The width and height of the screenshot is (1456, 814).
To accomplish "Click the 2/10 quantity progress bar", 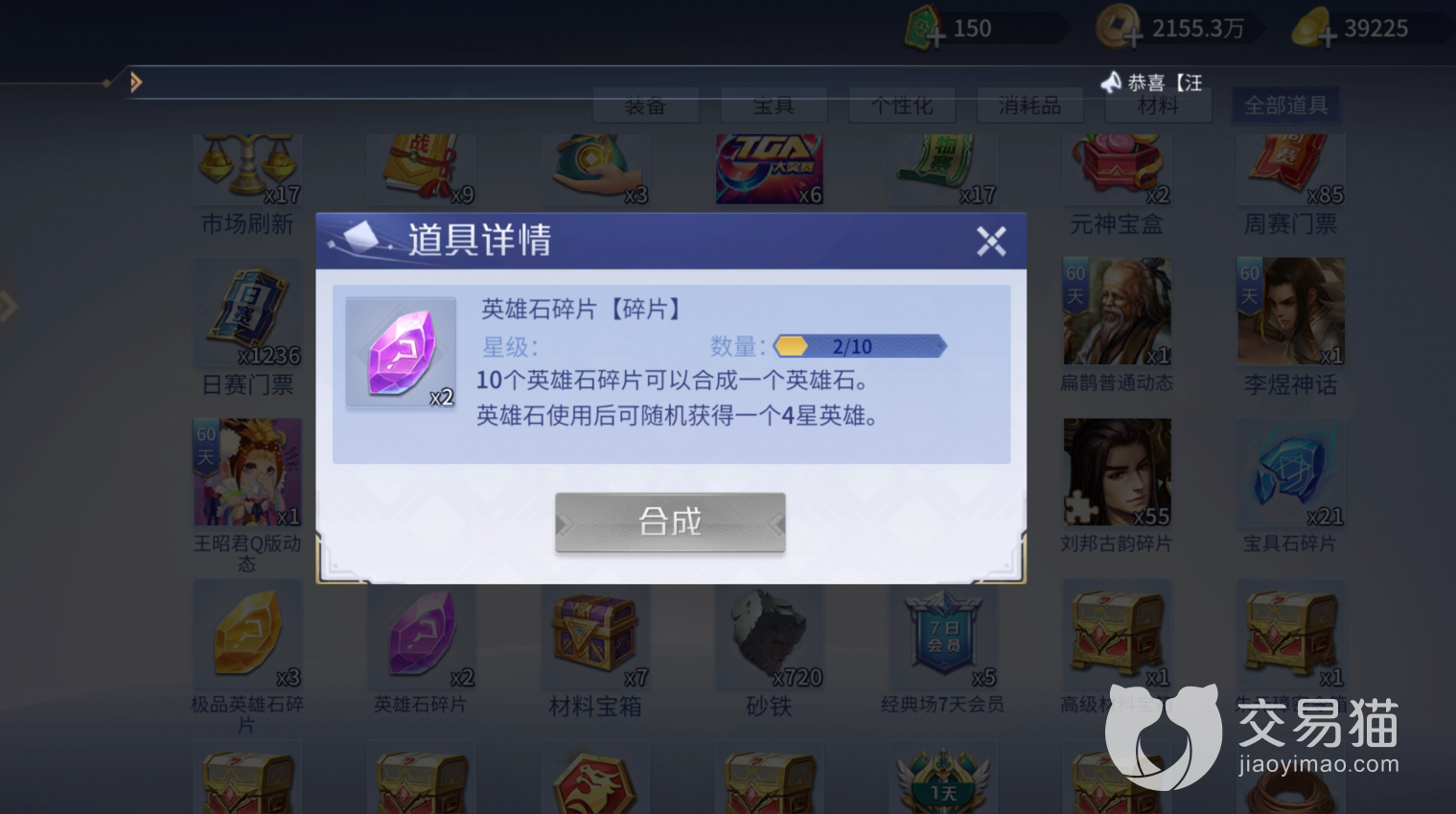I will tap(860, 346).
